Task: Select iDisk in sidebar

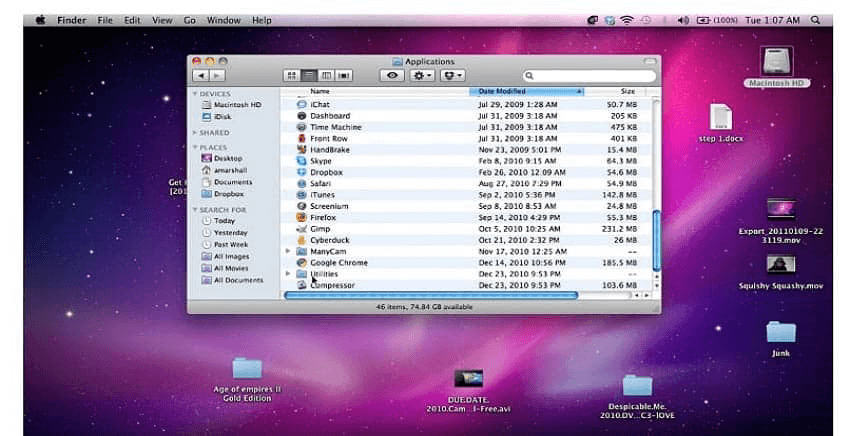Action: tap(217, 117)
